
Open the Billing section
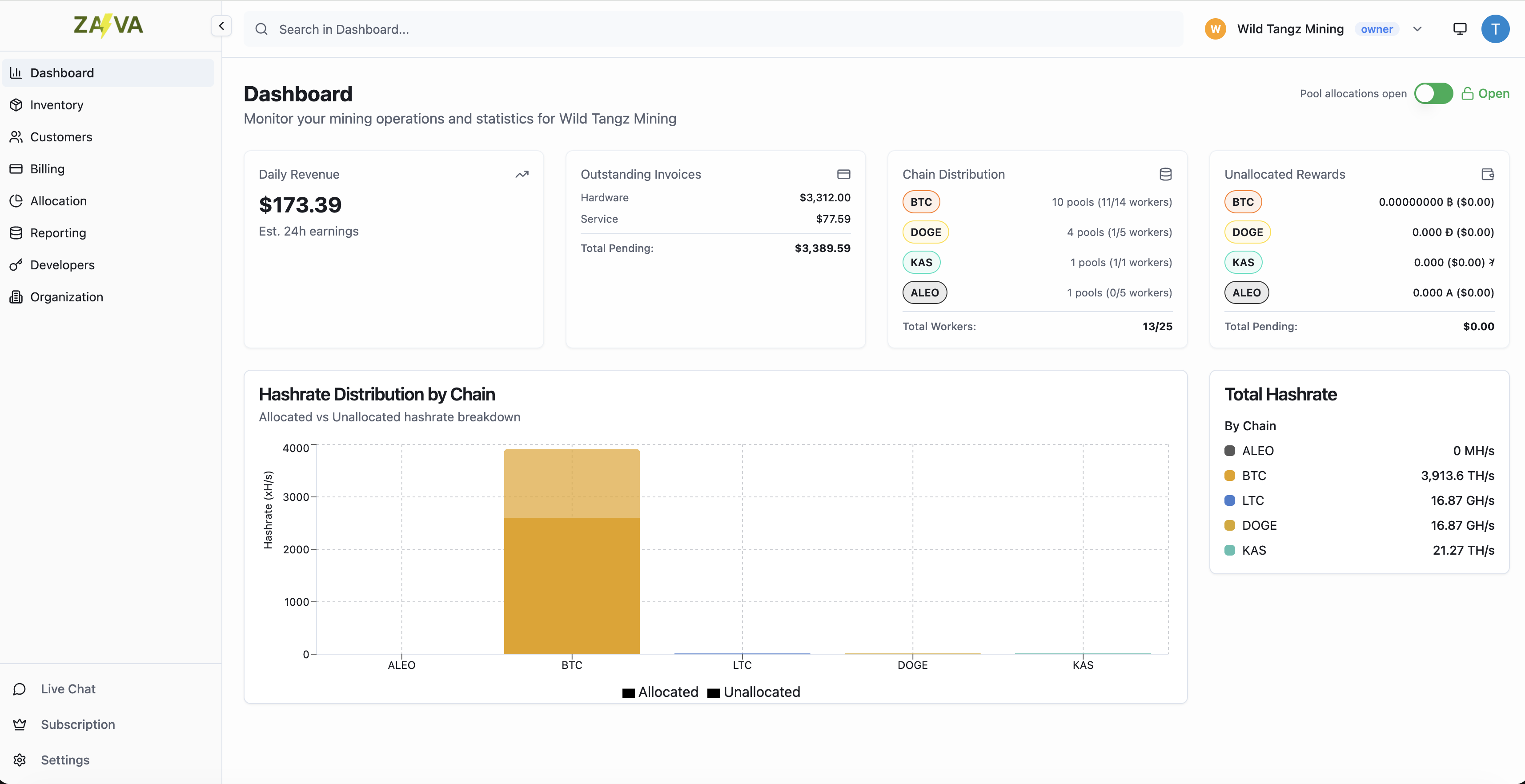click(47, 168)
